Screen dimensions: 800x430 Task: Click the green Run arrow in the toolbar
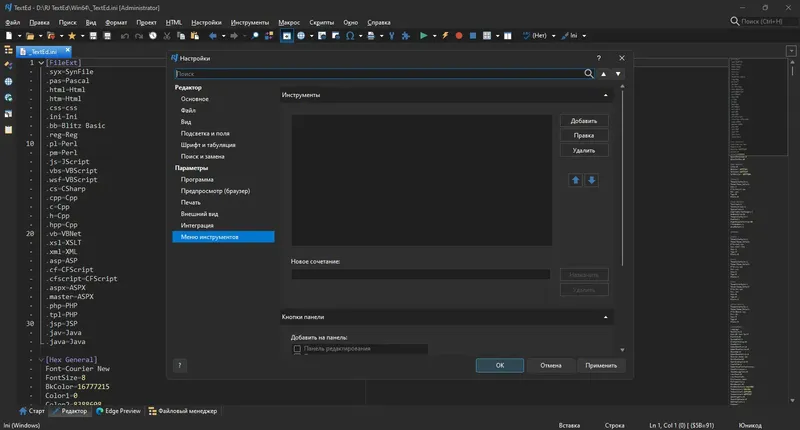coord(423,36)
